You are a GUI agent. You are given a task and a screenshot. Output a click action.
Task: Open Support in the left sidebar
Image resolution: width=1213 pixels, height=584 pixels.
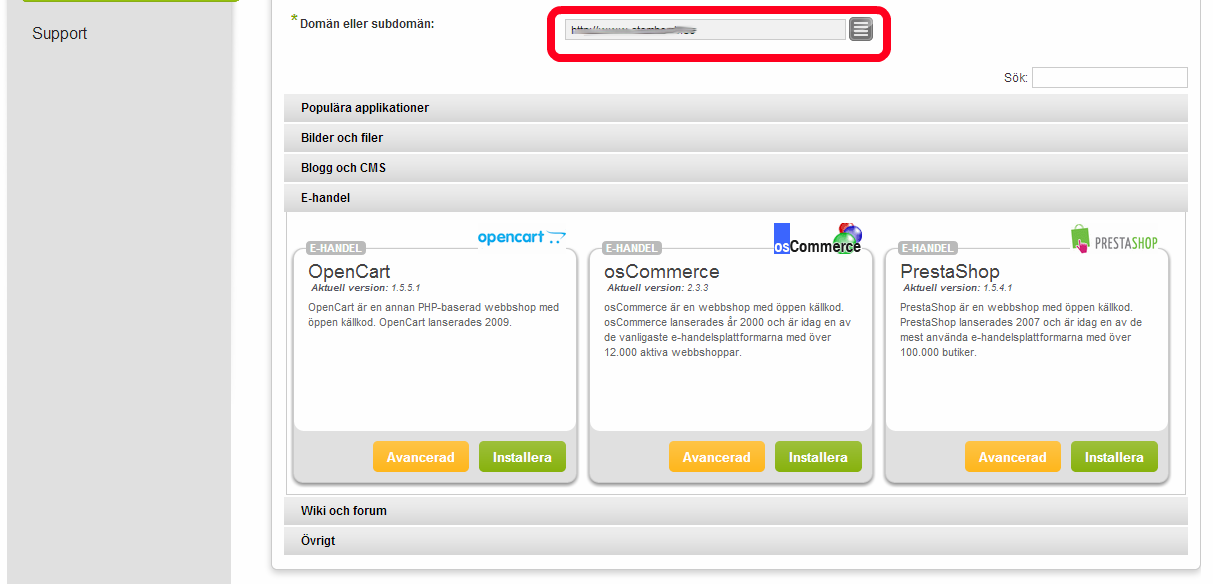[x=59, y=34]
